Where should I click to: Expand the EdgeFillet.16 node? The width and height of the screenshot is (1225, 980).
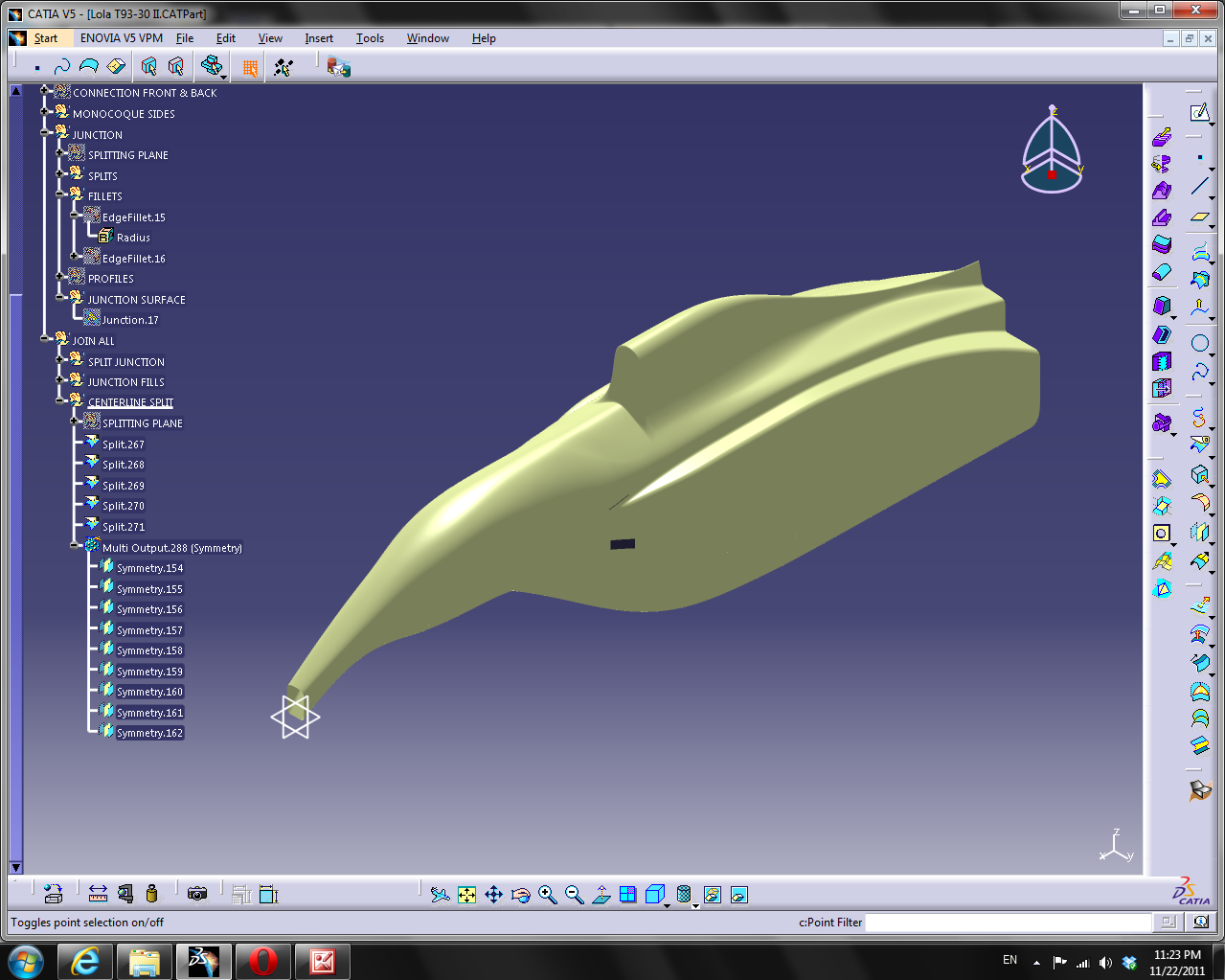(74, 256)
